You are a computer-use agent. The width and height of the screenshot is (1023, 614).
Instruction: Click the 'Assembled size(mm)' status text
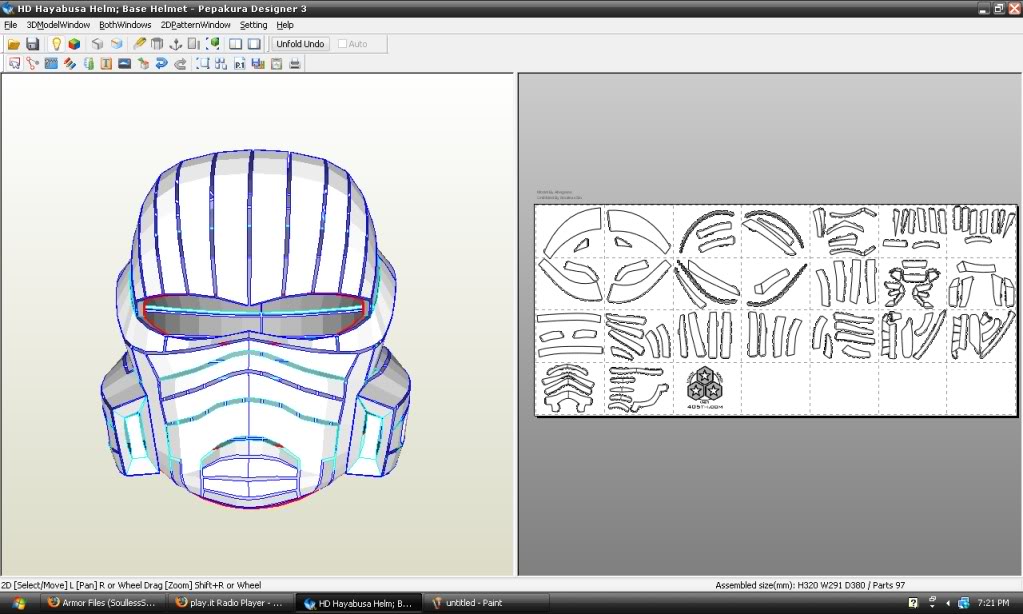tap(810, 585)
